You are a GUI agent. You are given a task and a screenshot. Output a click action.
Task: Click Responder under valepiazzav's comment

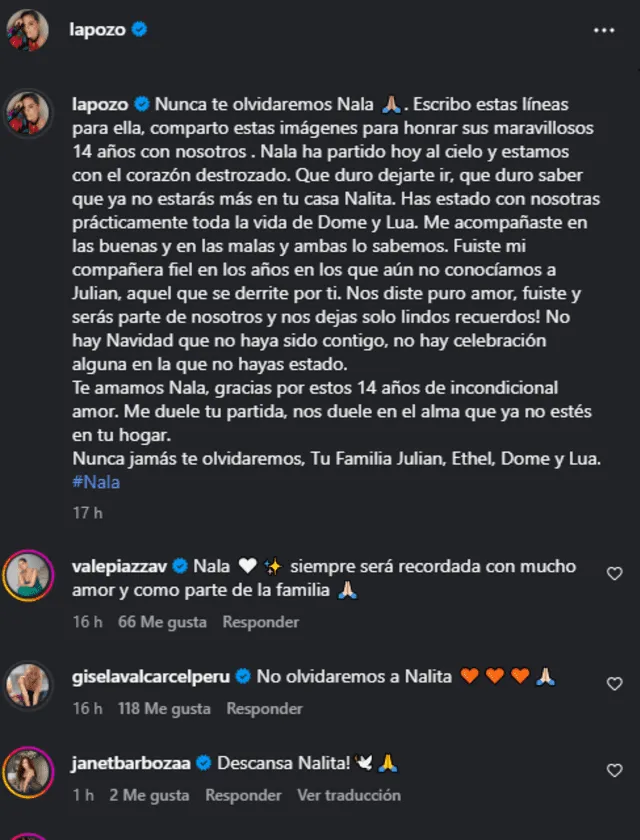[260, 622]
